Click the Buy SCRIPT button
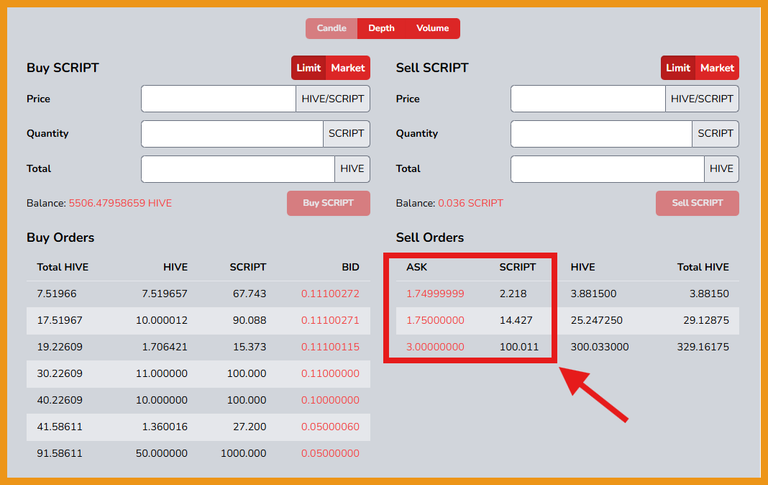Screen dimensions: 768x485 click(x=328, y=203)
